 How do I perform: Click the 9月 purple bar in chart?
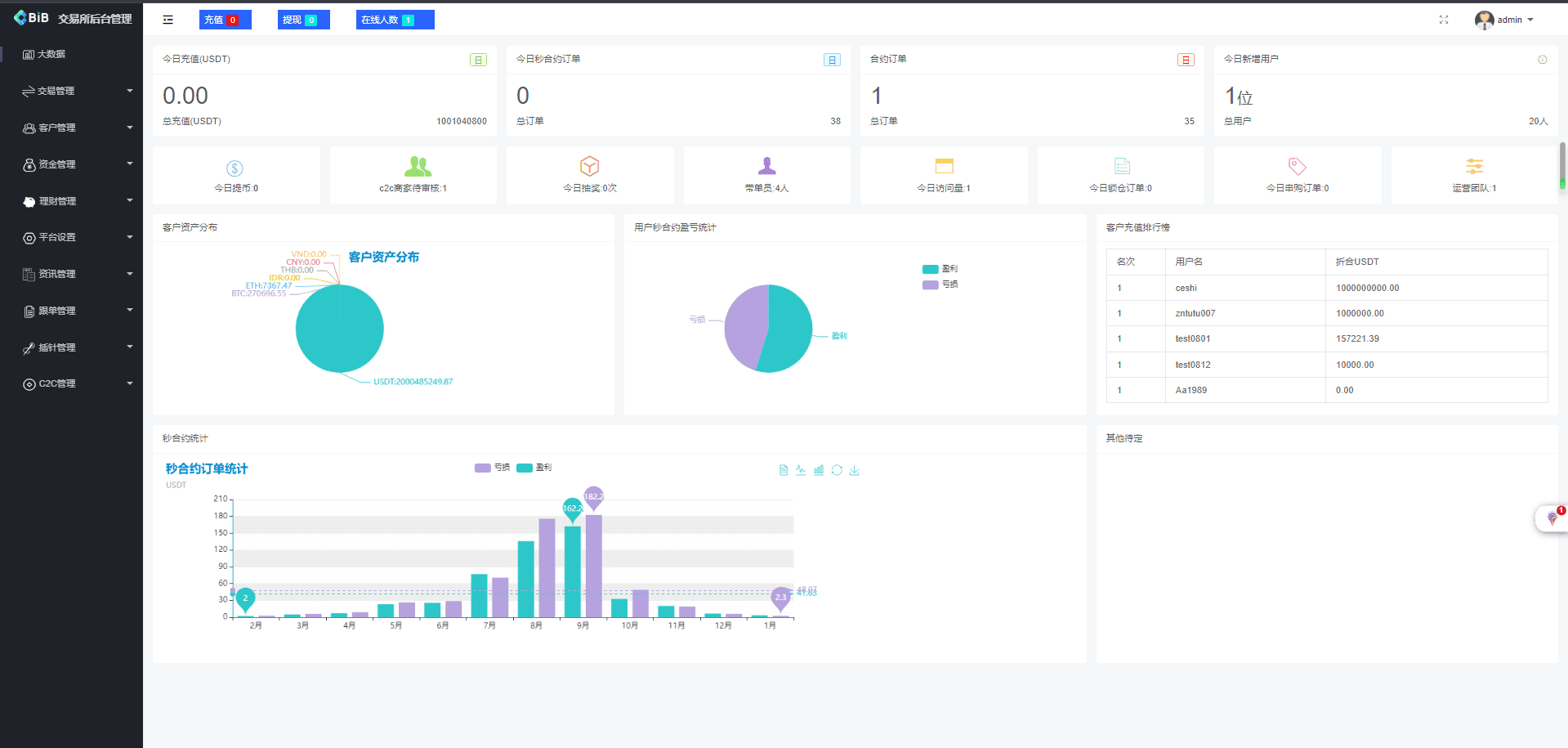[594, 566]
